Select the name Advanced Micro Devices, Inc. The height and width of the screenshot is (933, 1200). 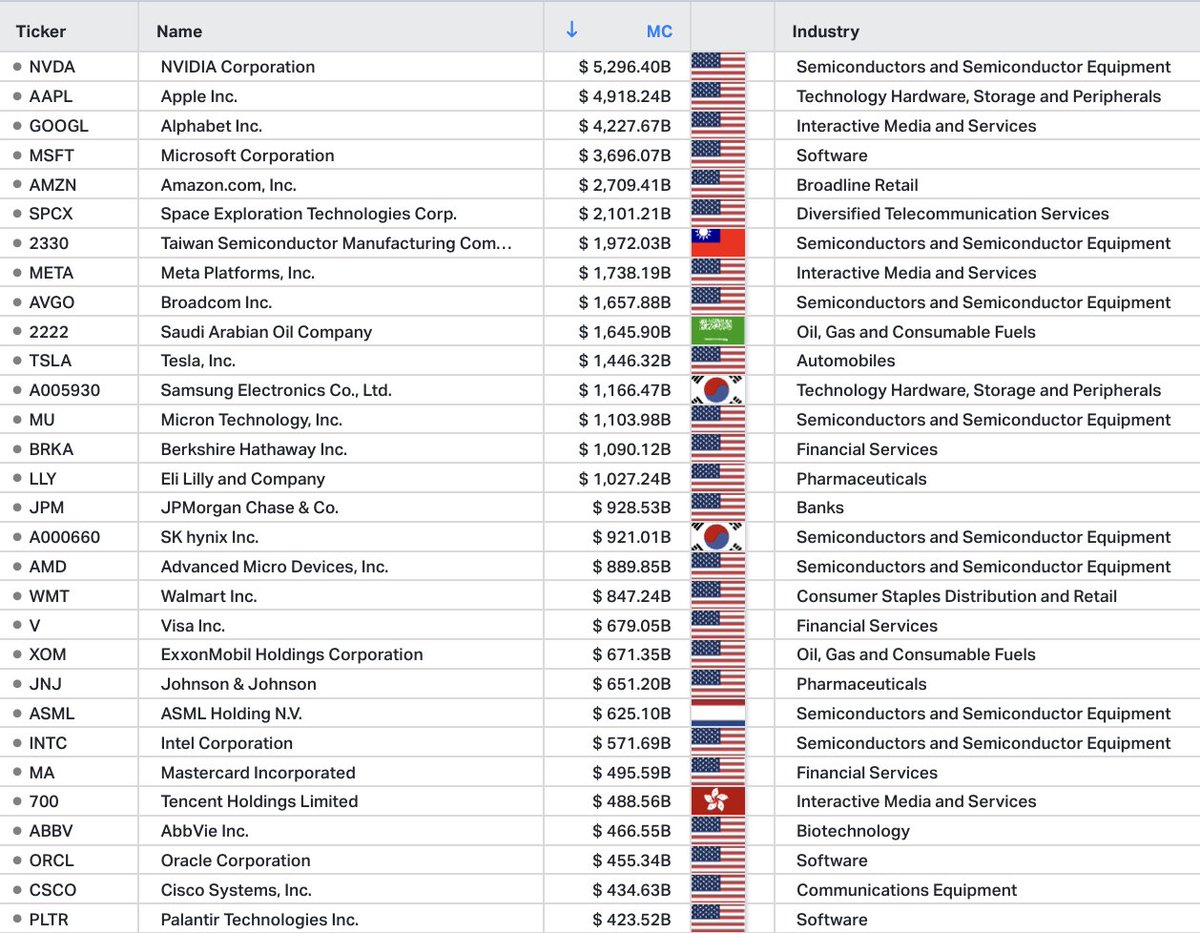click(274, 566)
